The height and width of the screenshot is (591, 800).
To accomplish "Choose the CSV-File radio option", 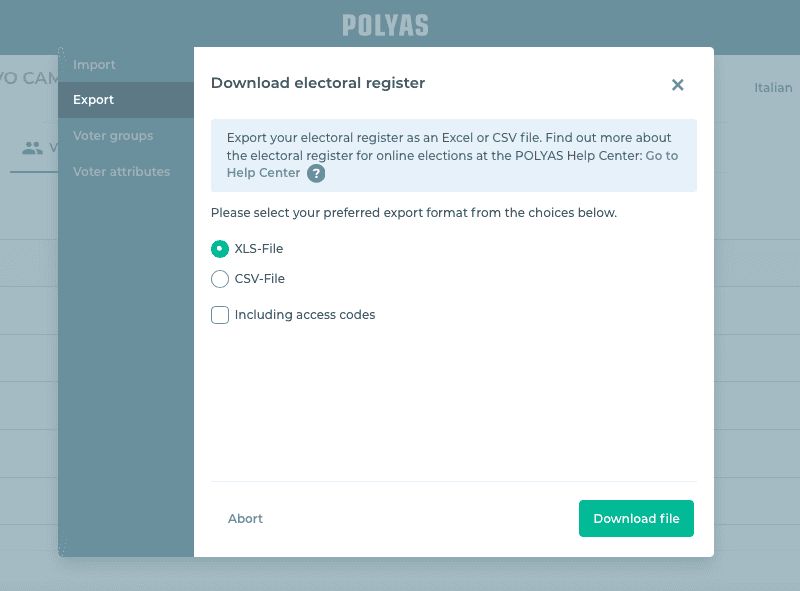I will [220, 279].
